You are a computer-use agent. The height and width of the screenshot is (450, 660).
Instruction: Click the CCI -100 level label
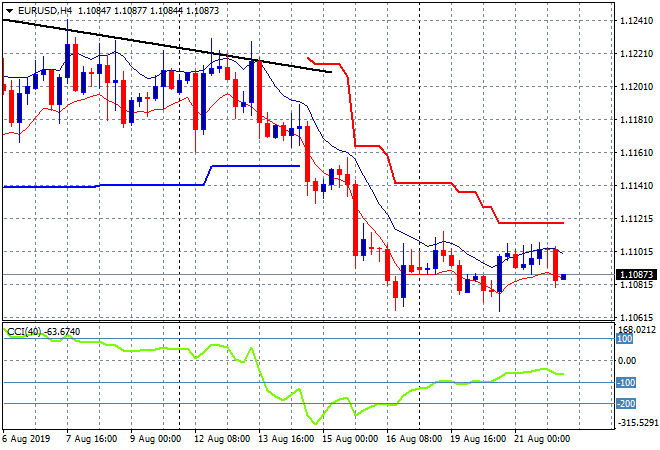626,383
